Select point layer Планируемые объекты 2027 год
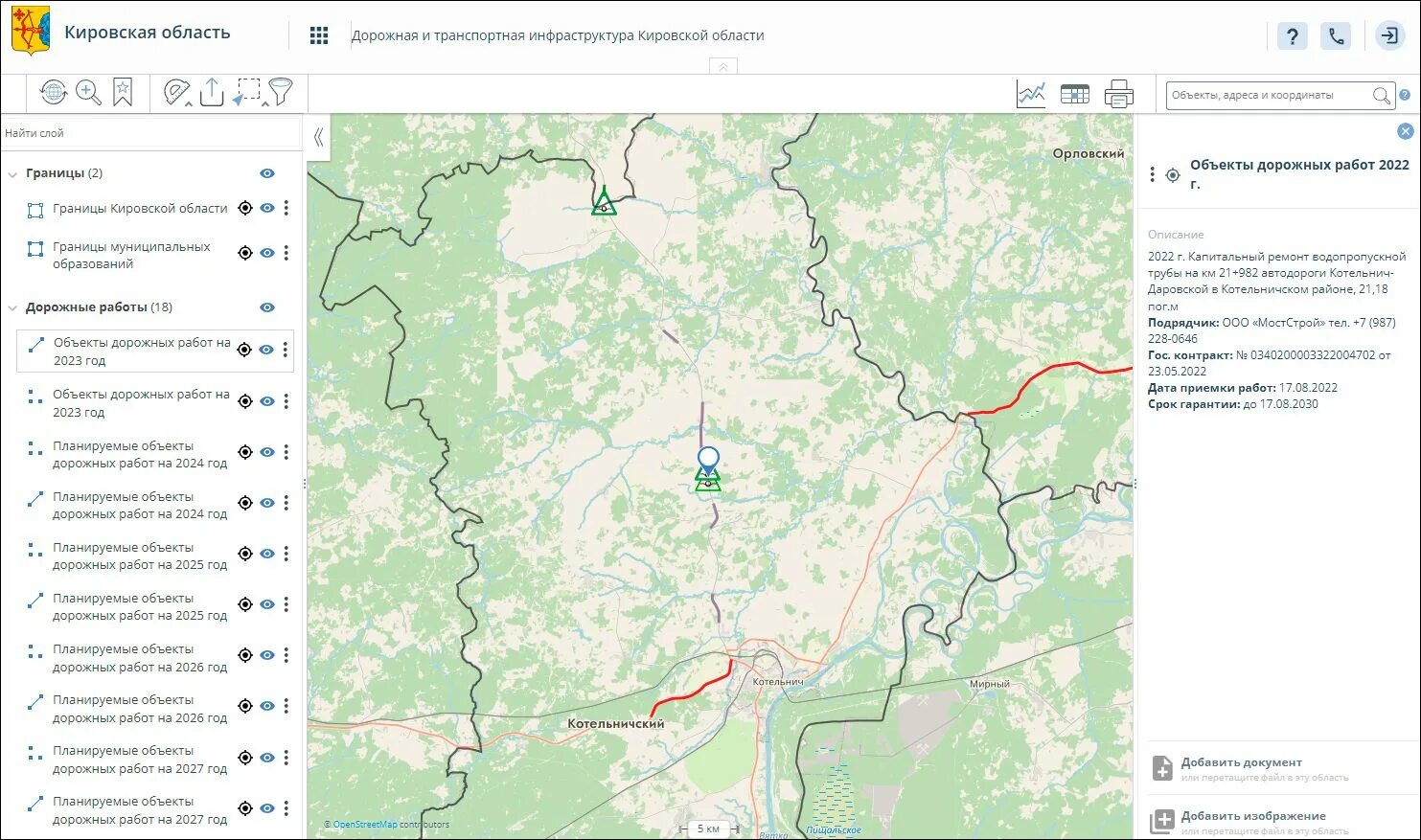The image size is (1421, 840). coord(140,760)
